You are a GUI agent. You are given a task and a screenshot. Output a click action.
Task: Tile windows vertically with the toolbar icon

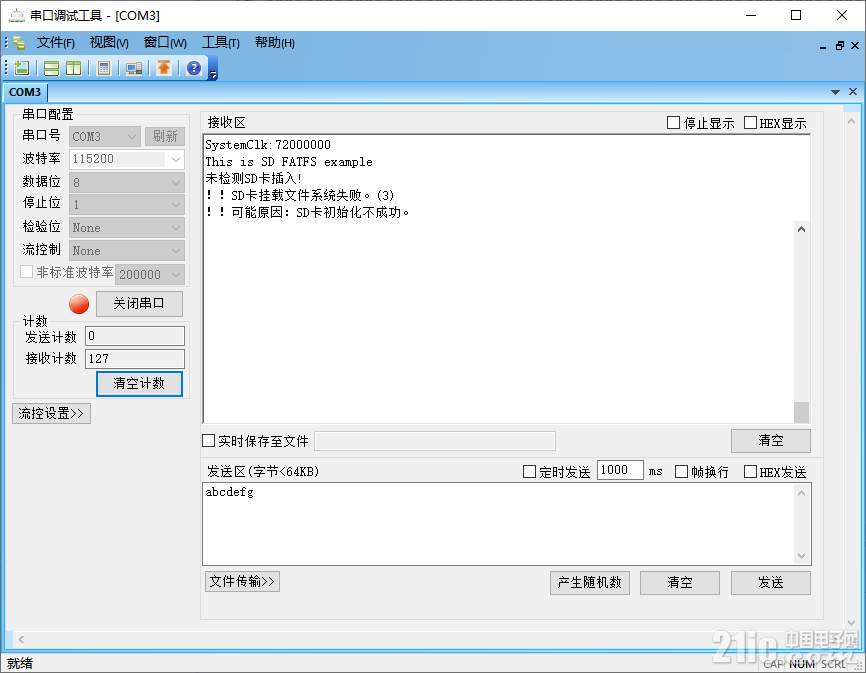coord(73,68)
